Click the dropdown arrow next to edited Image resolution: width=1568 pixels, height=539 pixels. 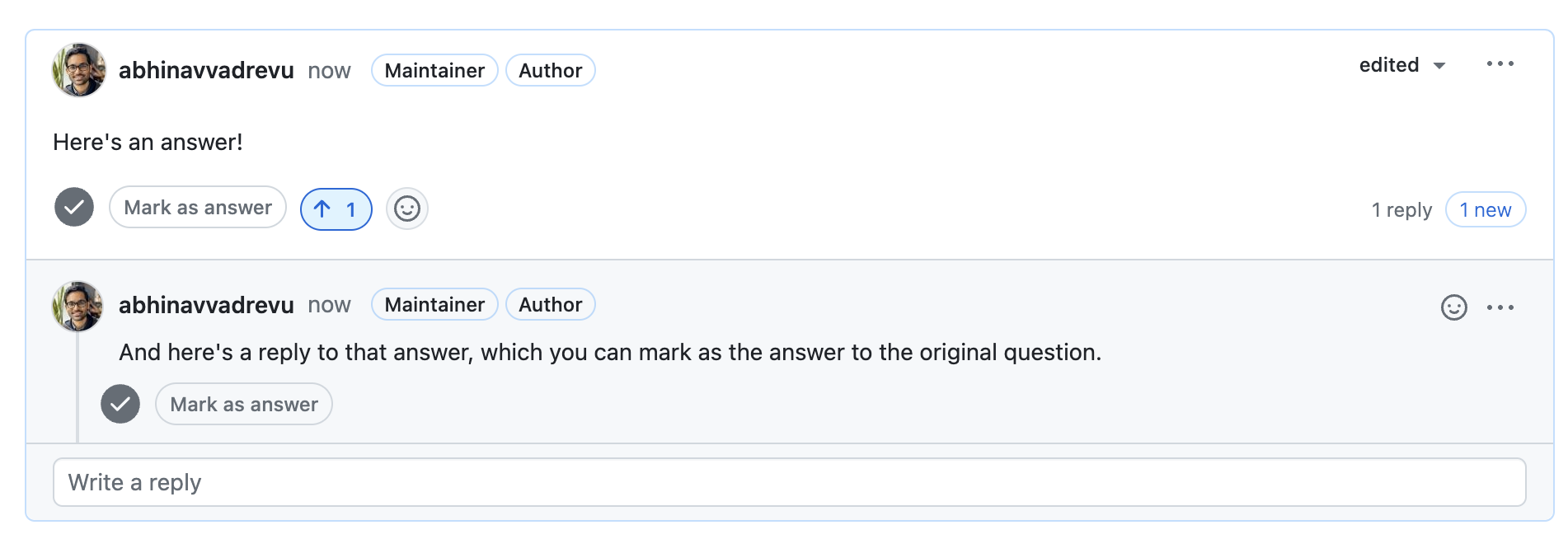1439,66
